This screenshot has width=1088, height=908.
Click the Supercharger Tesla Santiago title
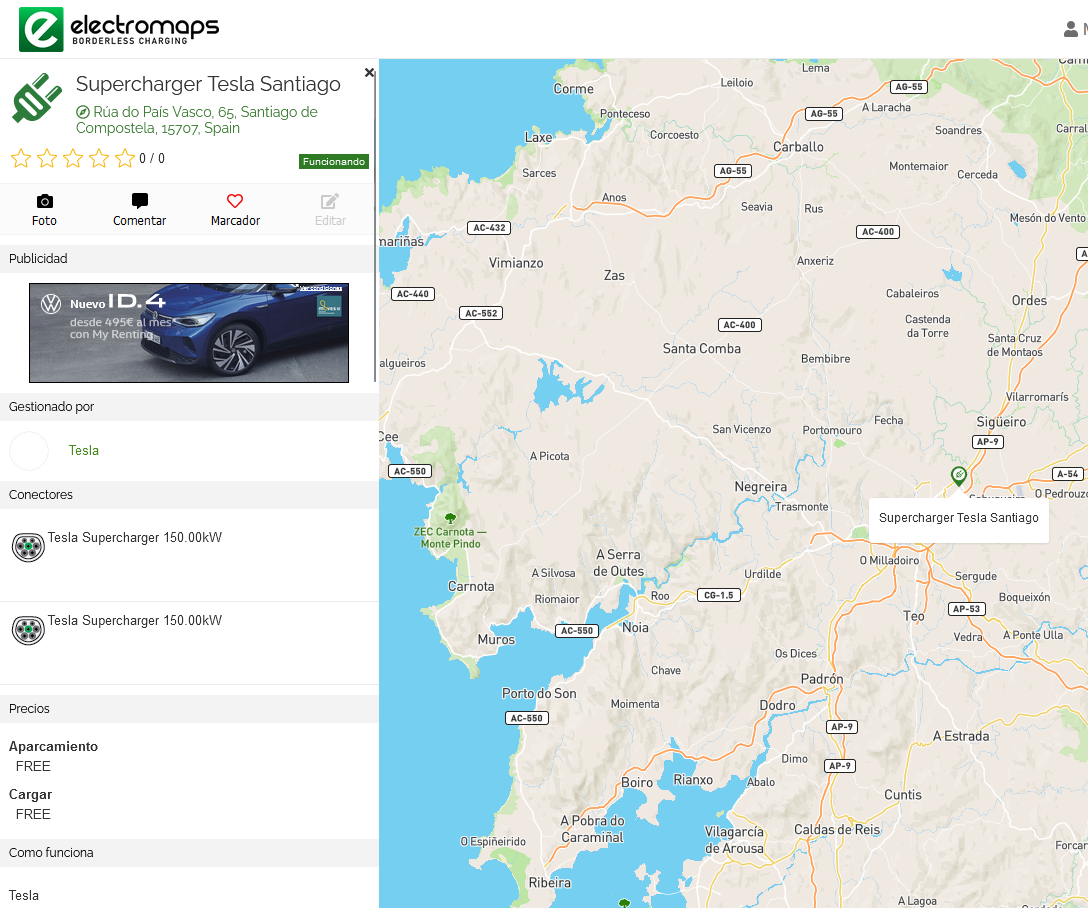tap(208, 84)
